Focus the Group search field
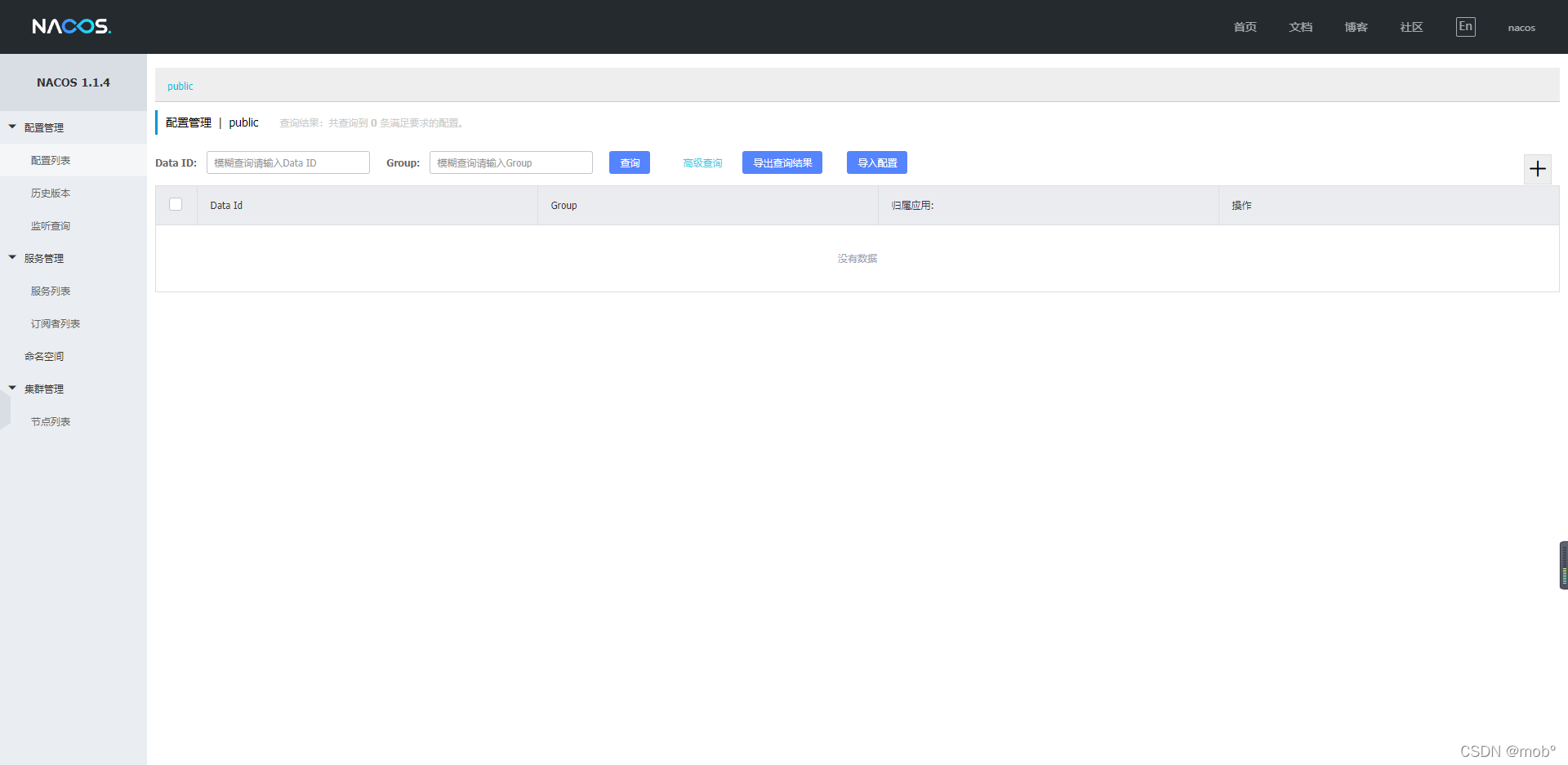The image size is (1568, 765). tap(511, 162)
